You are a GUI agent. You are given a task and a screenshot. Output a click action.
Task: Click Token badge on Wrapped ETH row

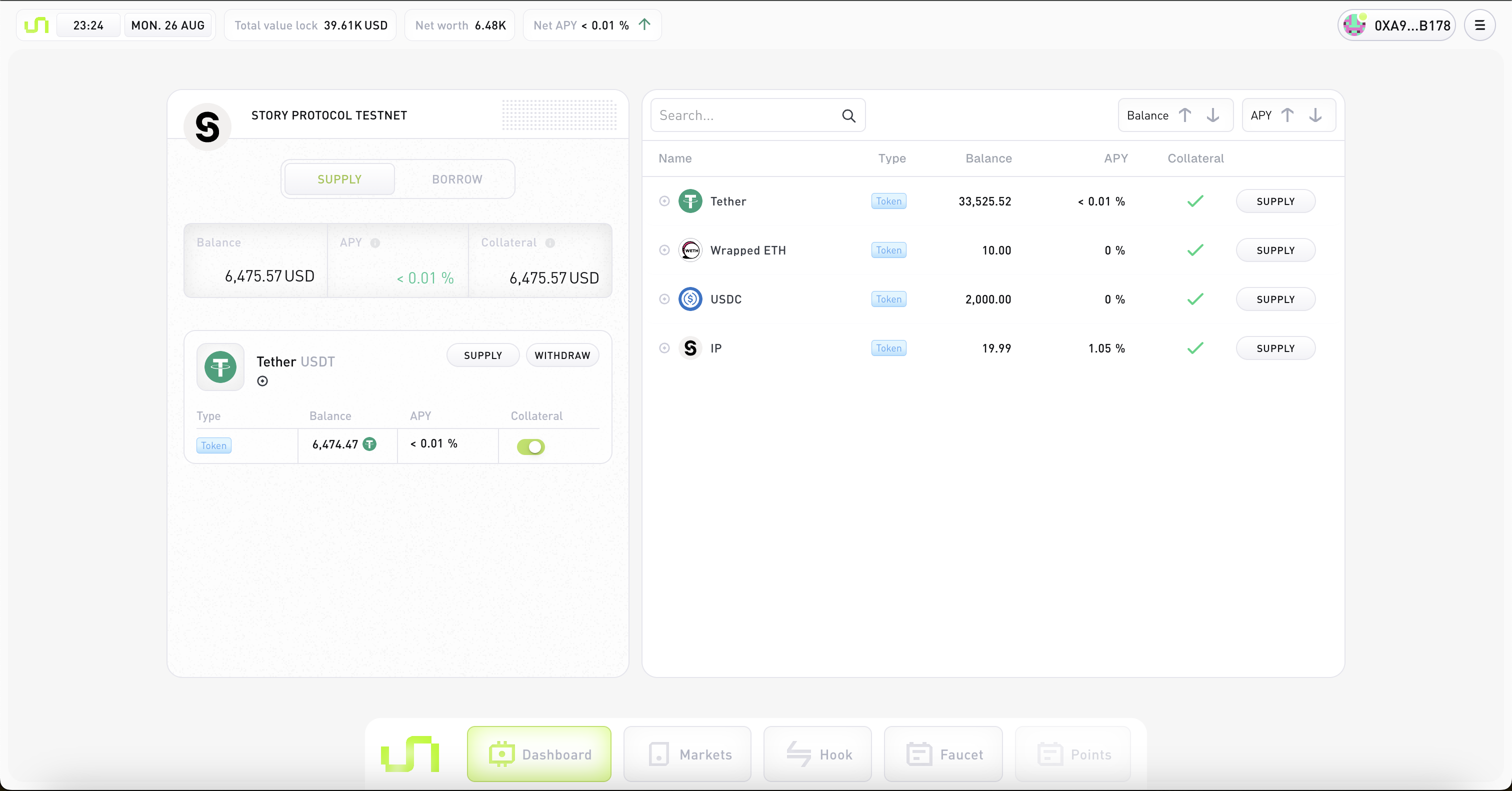pos(888,250)
